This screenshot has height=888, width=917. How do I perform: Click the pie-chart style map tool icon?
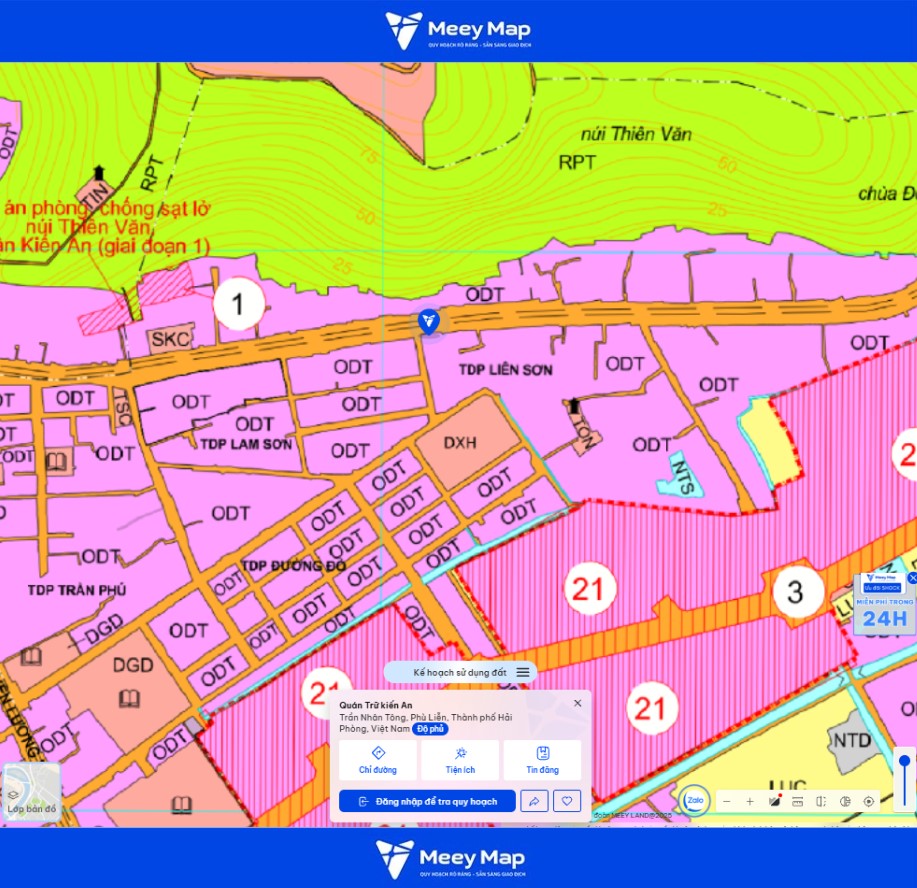tap(845, 801)
